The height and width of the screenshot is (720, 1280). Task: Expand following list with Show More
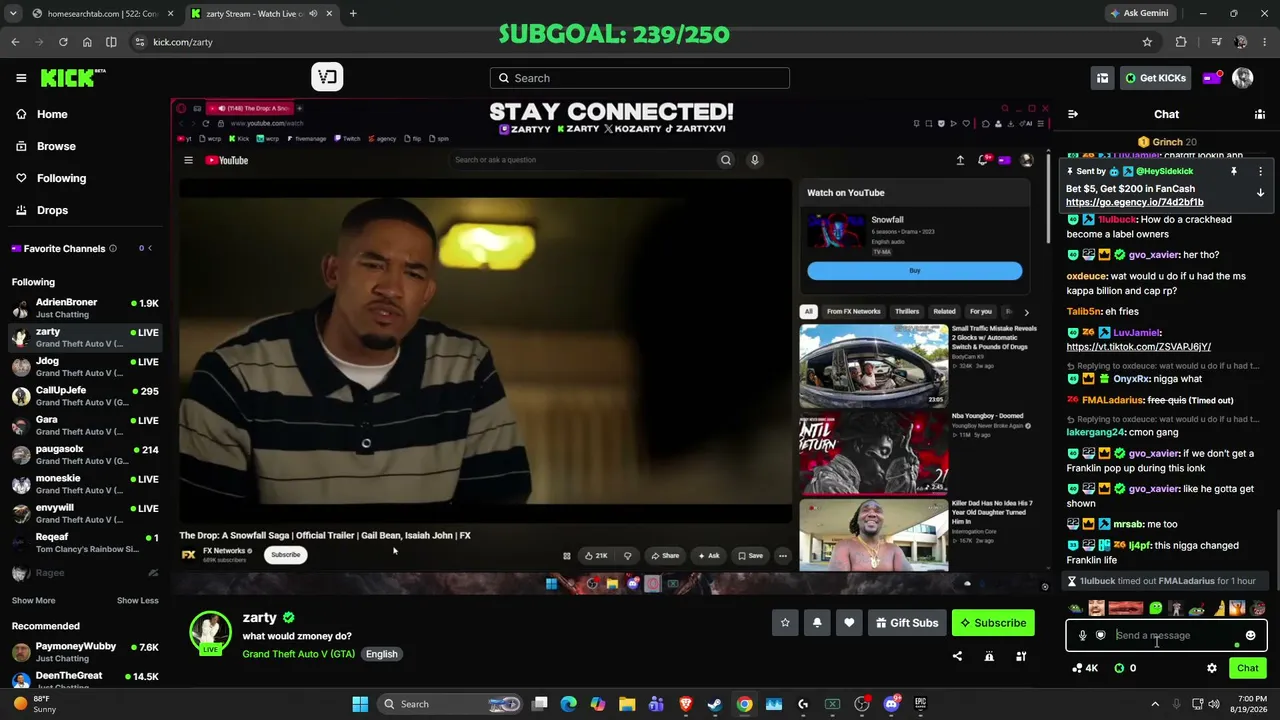(33, 600)
